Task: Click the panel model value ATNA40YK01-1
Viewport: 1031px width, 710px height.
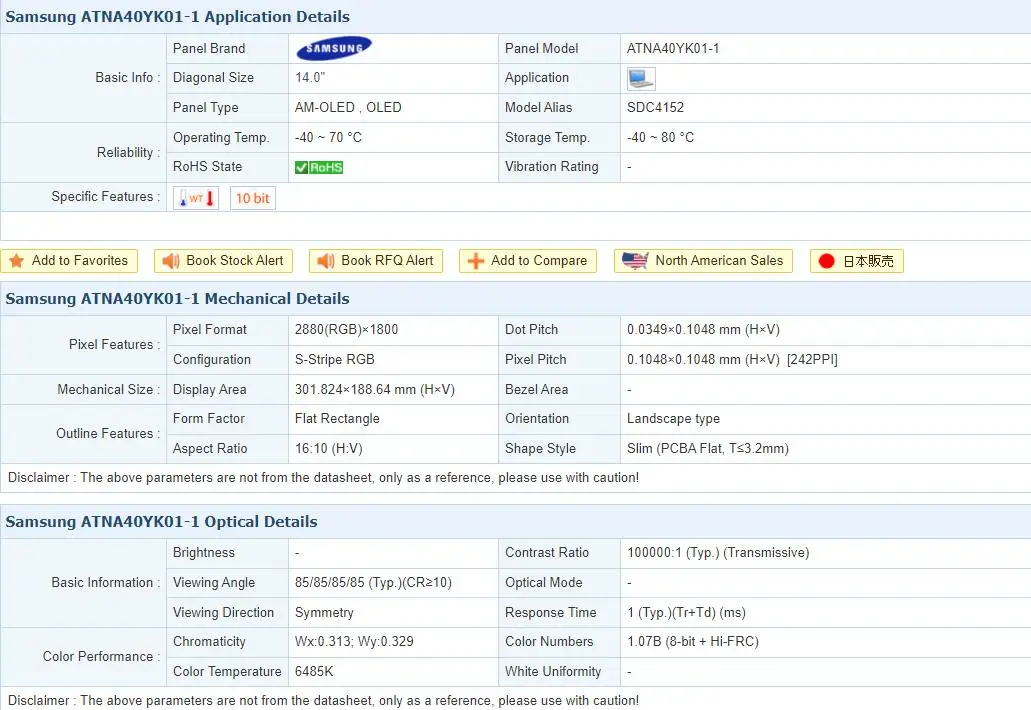Action: [673, 49]
